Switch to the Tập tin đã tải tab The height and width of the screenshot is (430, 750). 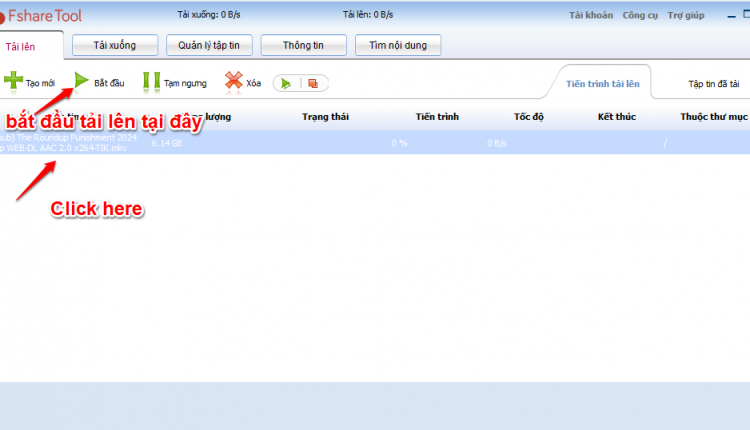point(714,84)
